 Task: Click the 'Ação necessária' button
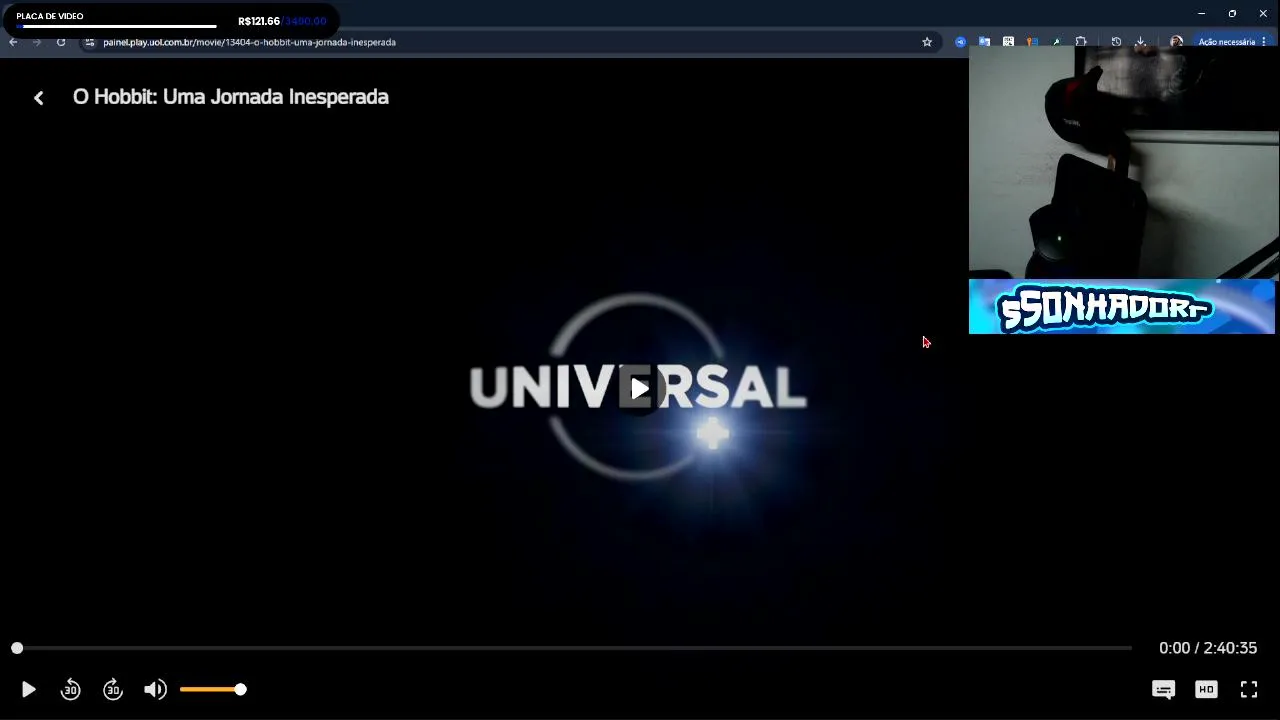click(1226, 42)
